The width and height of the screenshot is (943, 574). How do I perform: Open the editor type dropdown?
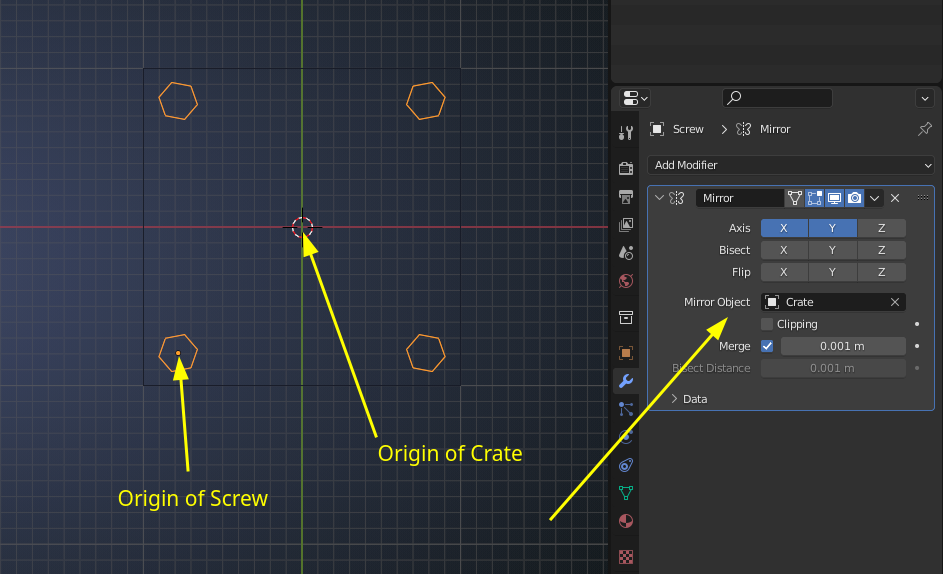[635, 98]
